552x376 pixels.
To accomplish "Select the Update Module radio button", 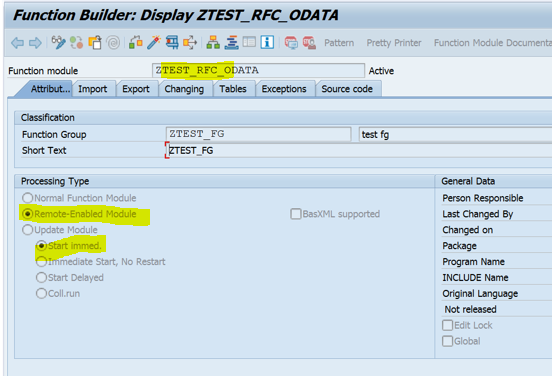I will point(27,230).
